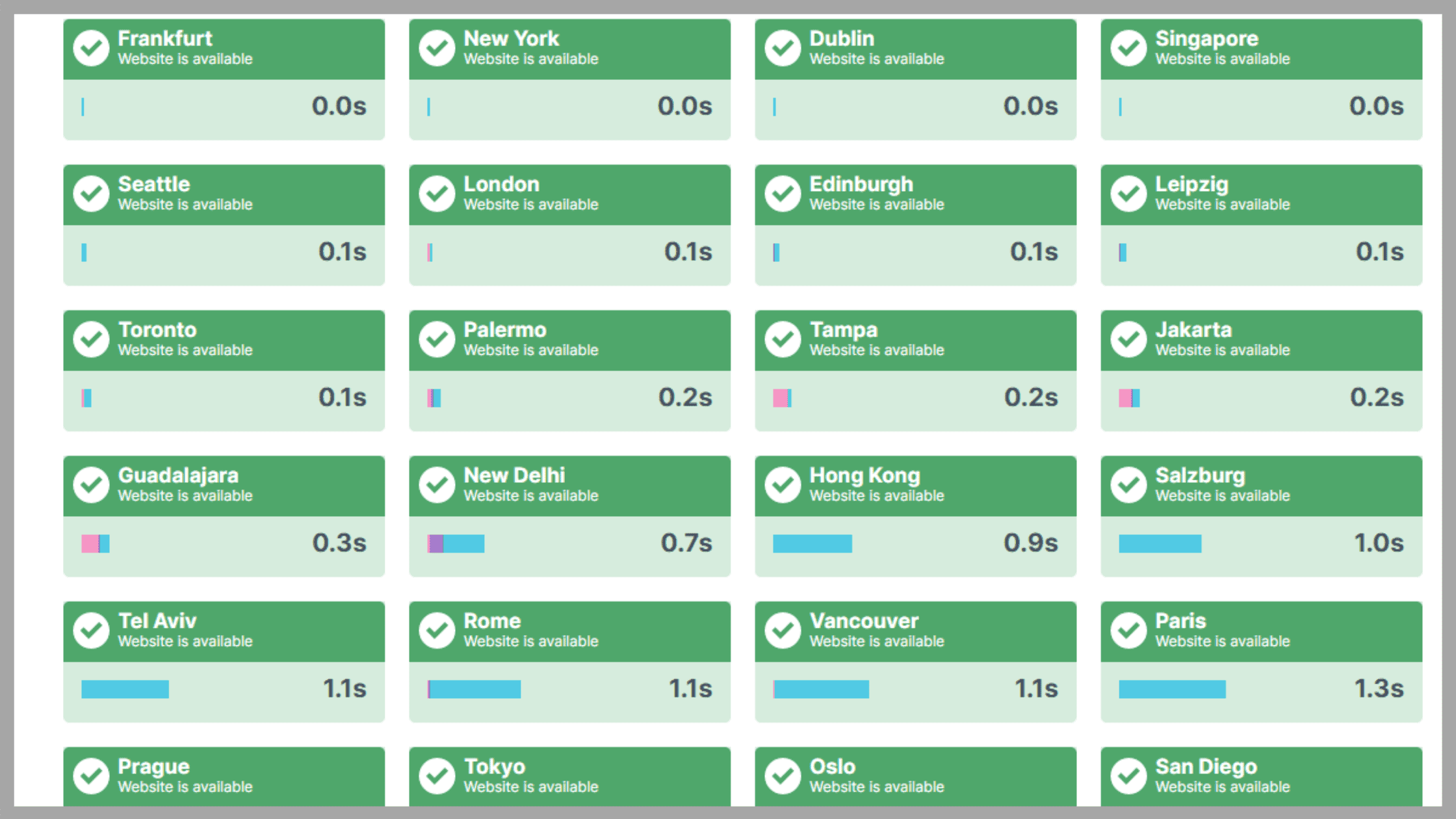This screenshot has width=1456, height=819.
Task: Click the Salzburg 1.0s response time value
Action: (1379, 543)
